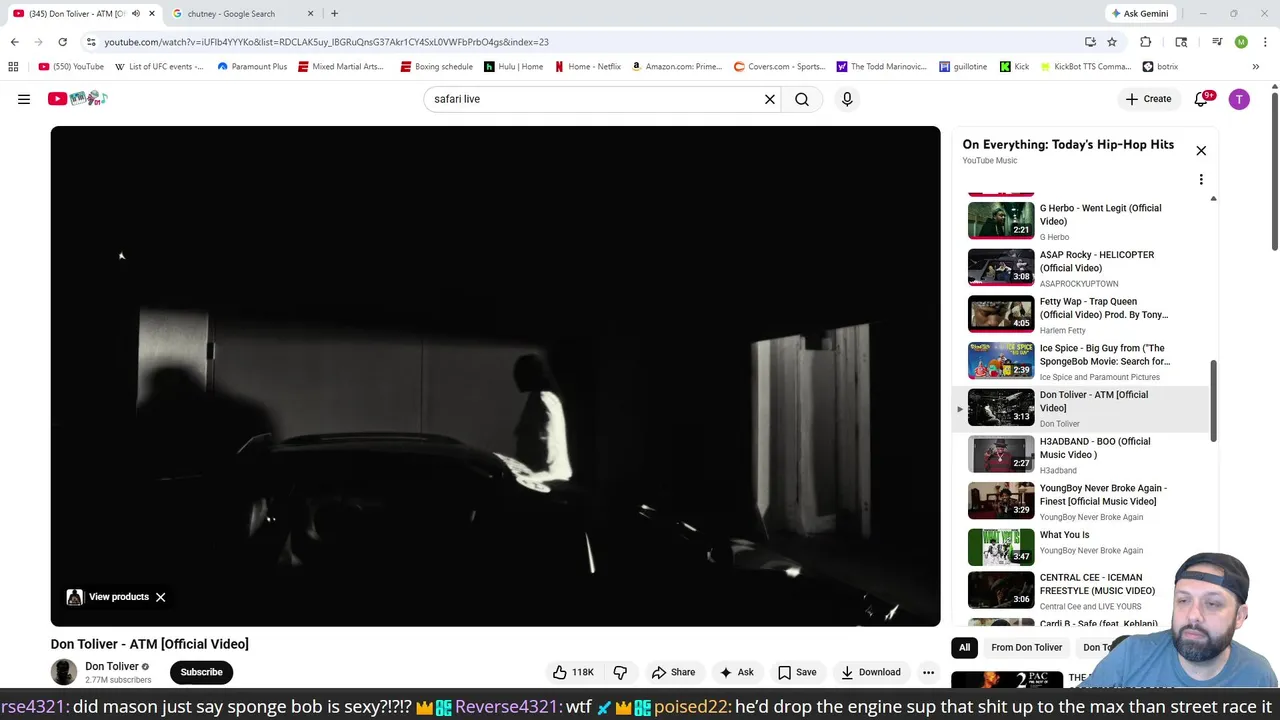Go to YouTube home via logo
Screen dimensions: 1280x720
click(77, 98)
